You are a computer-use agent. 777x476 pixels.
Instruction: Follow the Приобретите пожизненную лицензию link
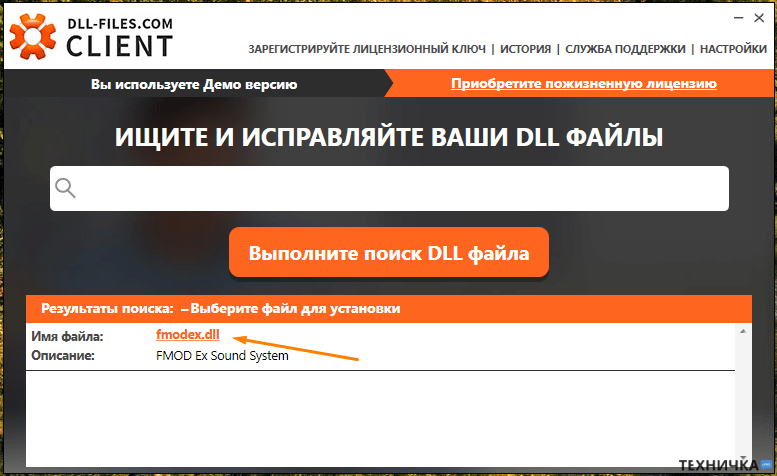tap(584, 84)
